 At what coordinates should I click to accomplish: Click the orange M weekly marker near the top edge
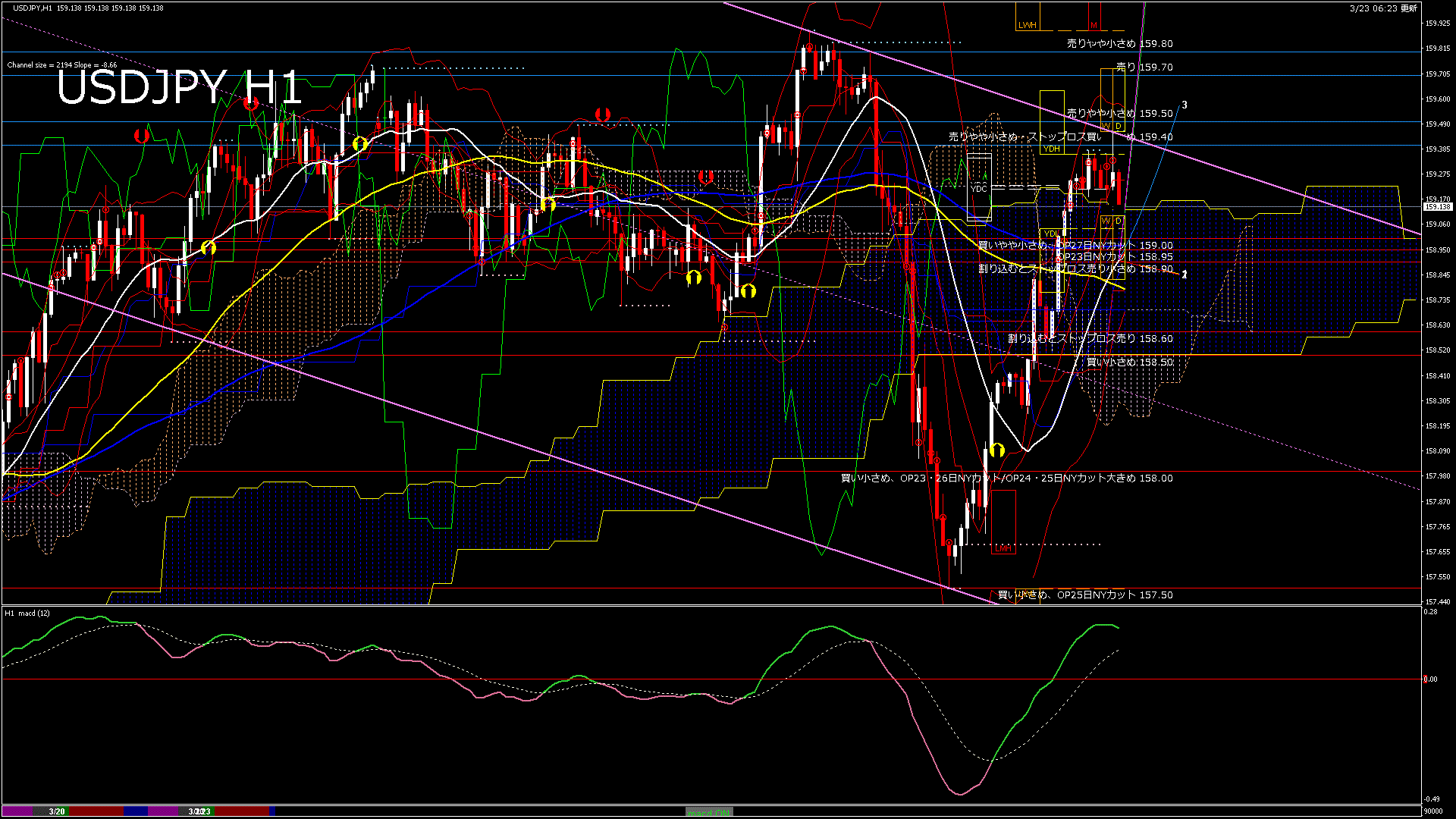1094,25
